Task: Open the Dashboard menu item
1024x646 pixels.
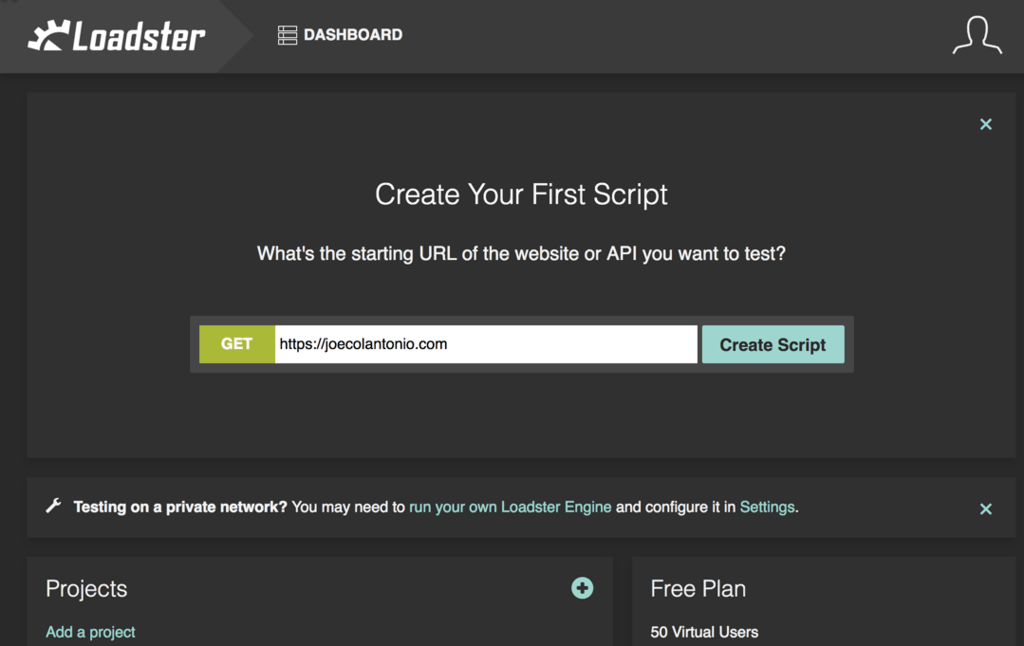Action: coord(340,35)
